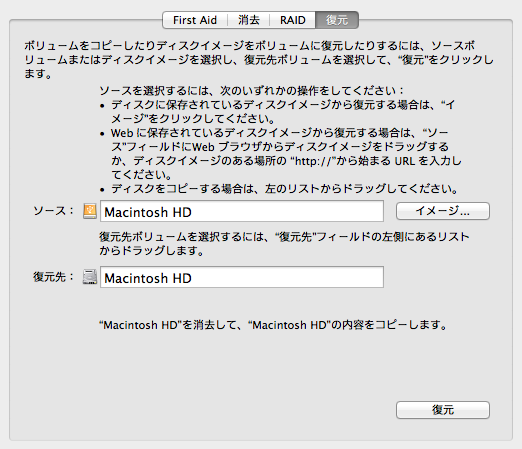Switch to the First Aid tab
Viewport: 522px width, 449px height.
click(195, 20)
